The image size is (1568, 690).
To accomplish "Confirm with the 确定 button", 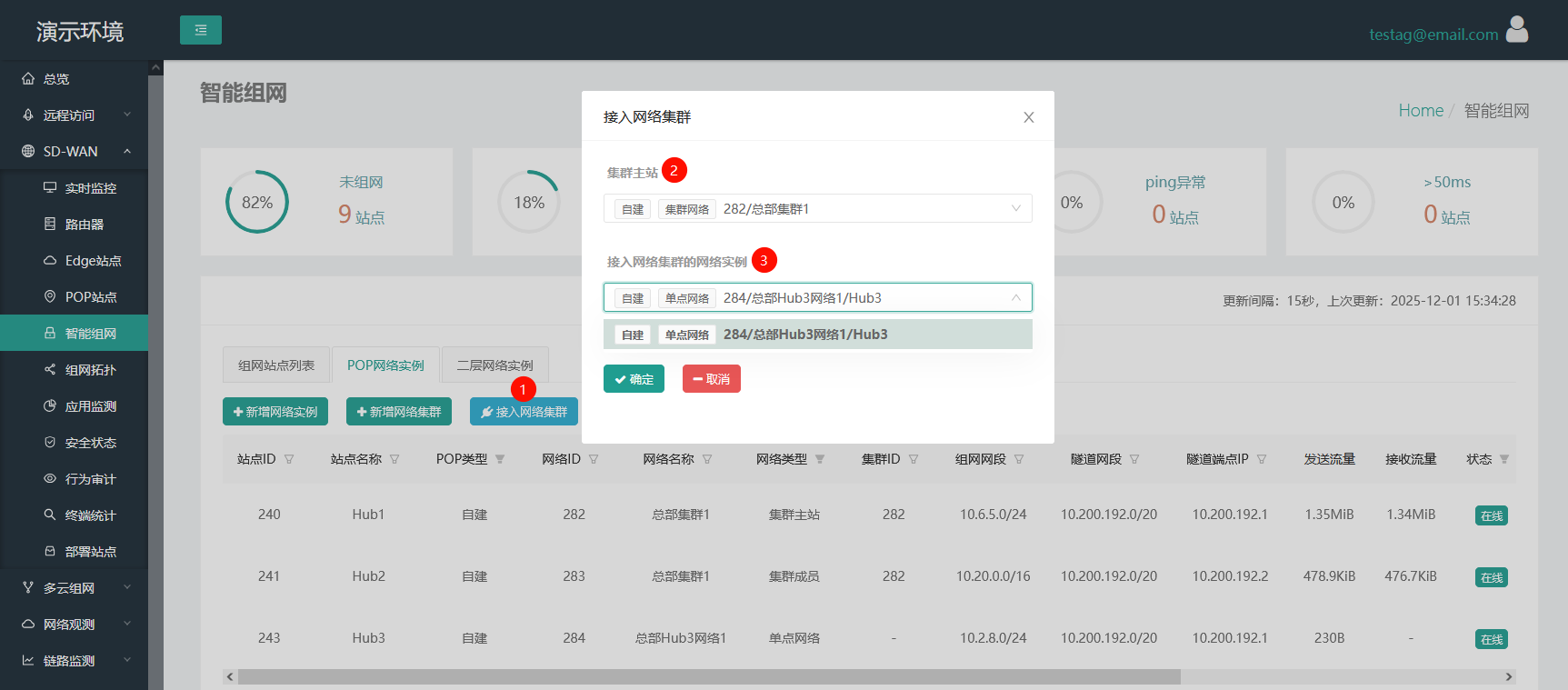I will click(x=634, y=379).
